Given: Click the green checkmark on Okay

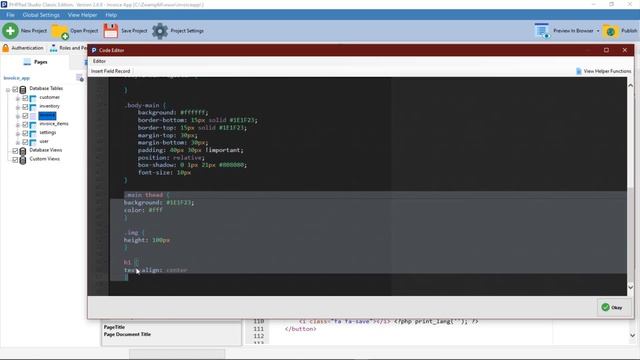Looking at the screenshot, I should (x=605, y=307).
